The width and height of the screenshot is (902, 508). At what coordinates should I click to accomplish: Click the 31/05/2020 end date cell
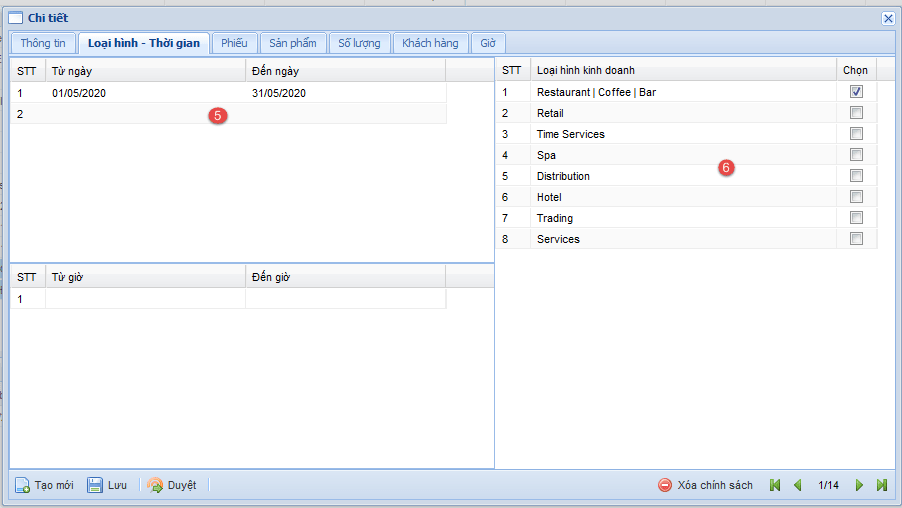(x=346, y=93)
